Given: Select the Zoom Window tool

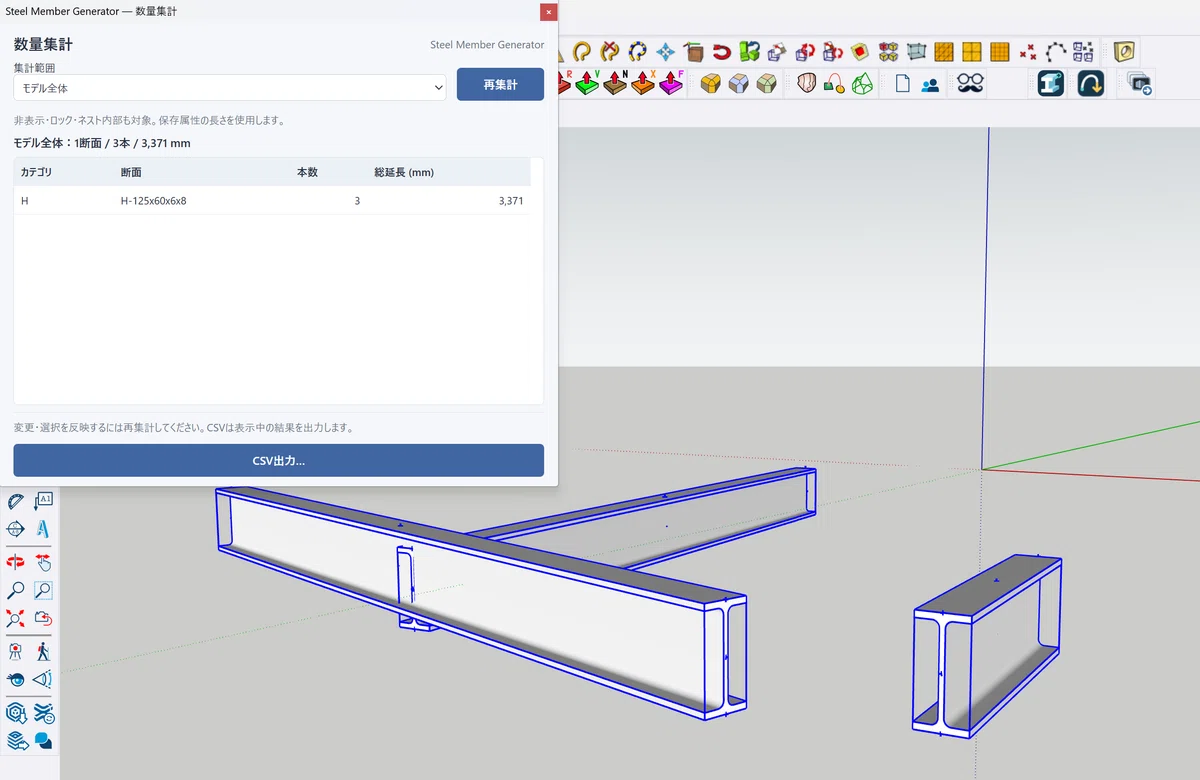Looking at the screenshot, I should 43,590.
